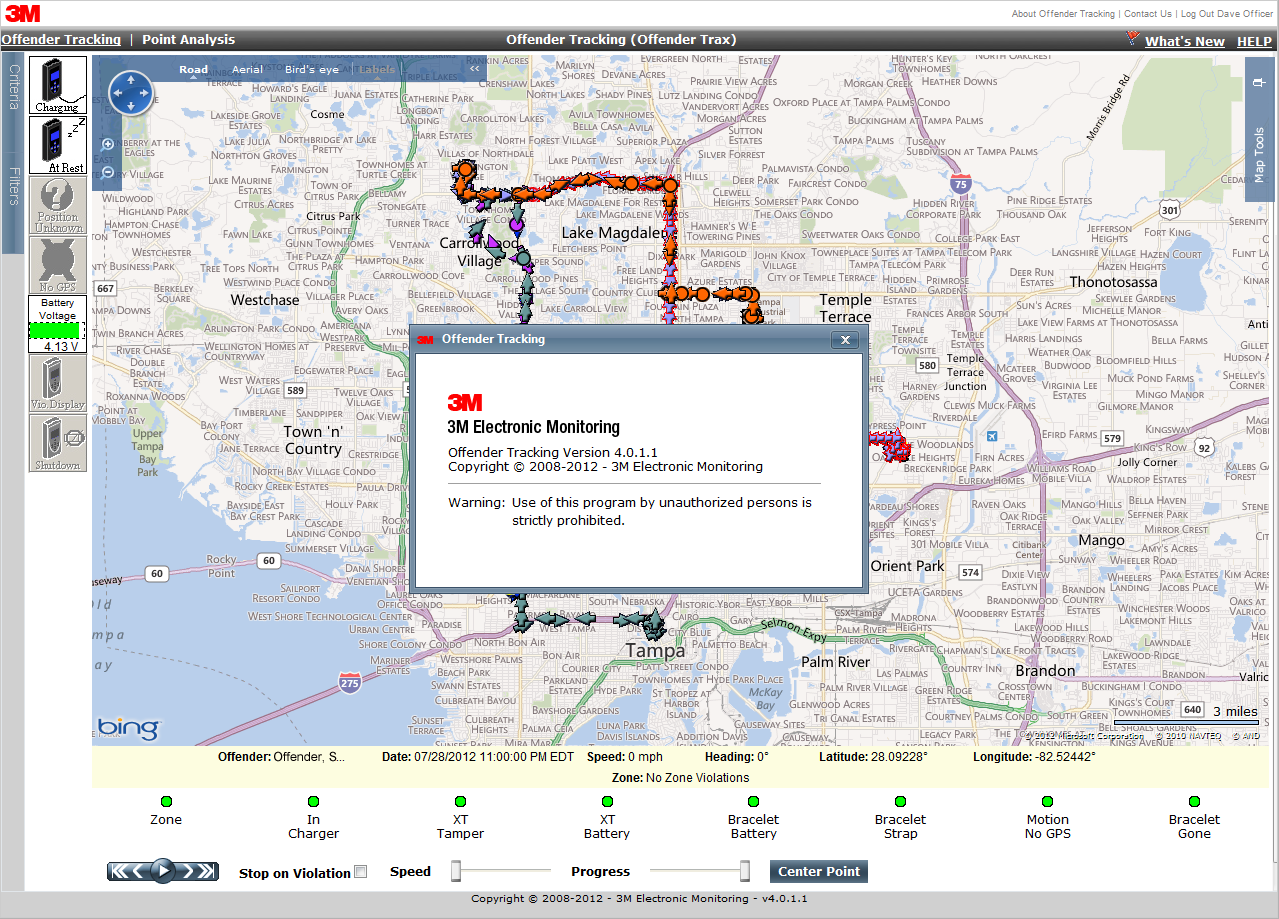Image resolution: width=1279 pixels, height=919 pixels.
Task: Click the Bracelet Strap green status indicator
Action: [x=900, y=801]
